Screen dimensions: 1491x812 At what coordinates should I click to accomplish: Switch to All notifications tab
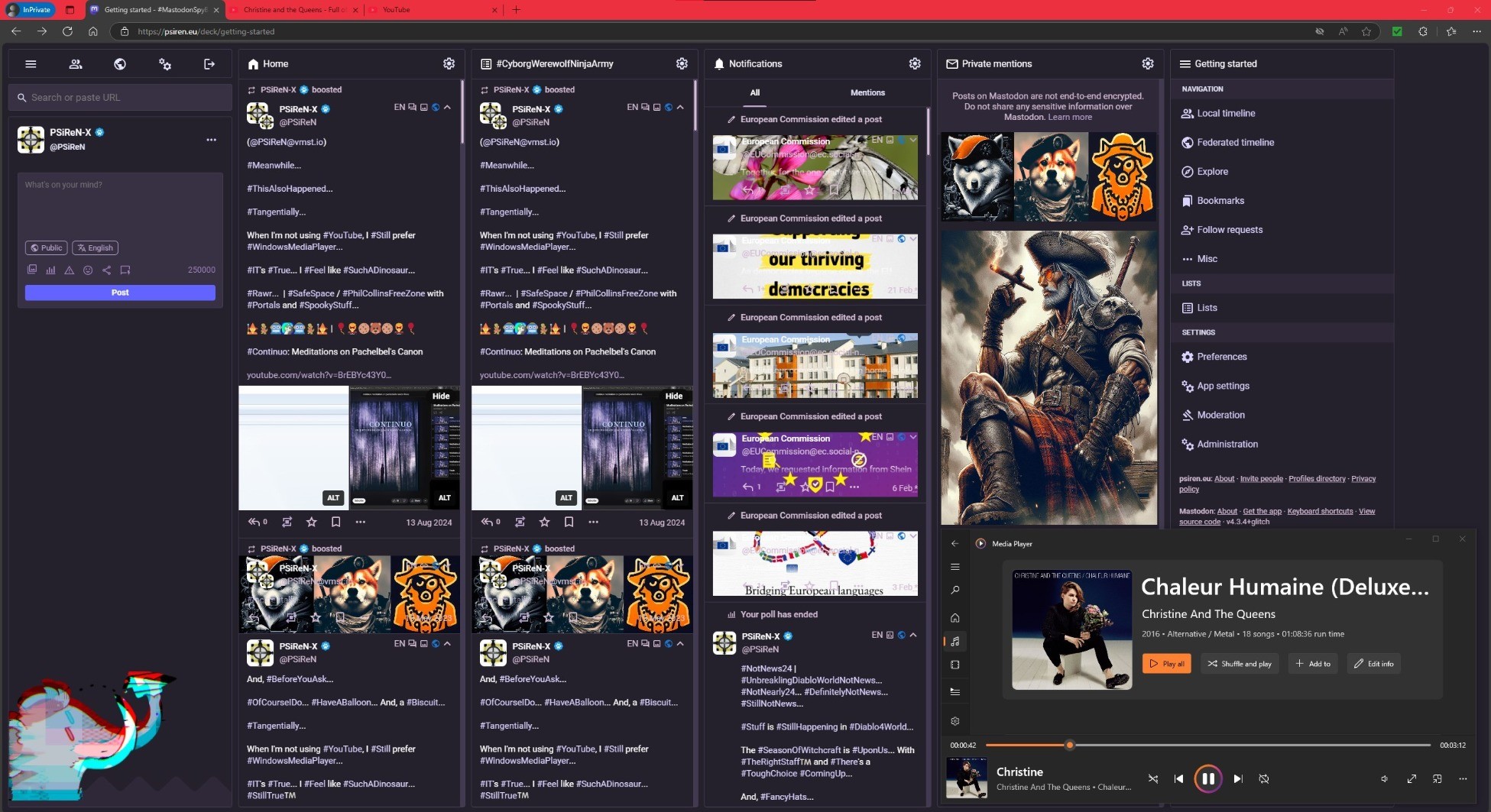[x=754, y=92]
